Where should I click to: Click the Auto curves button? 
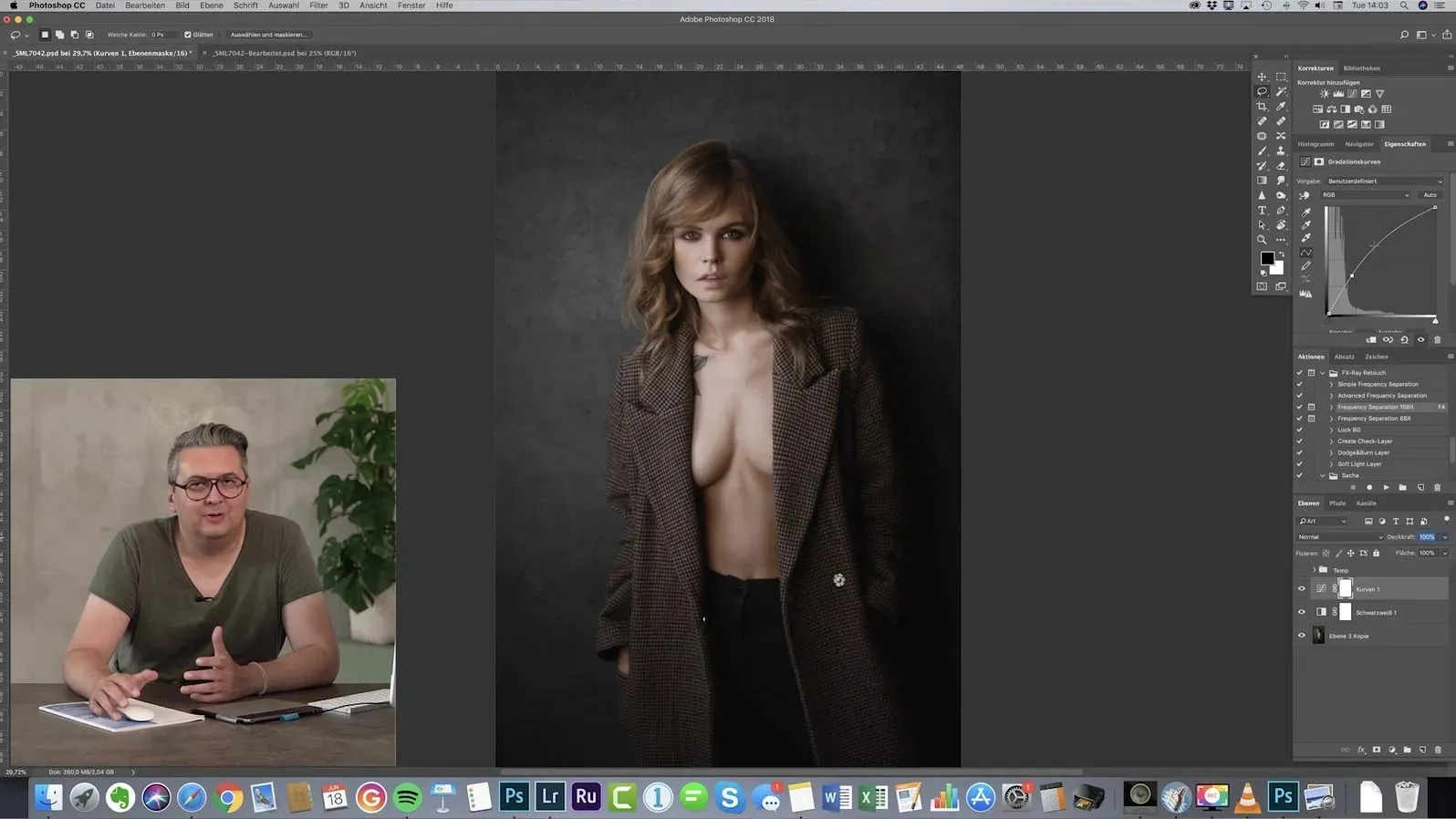pyautogui.click(x=1430, y=194)
